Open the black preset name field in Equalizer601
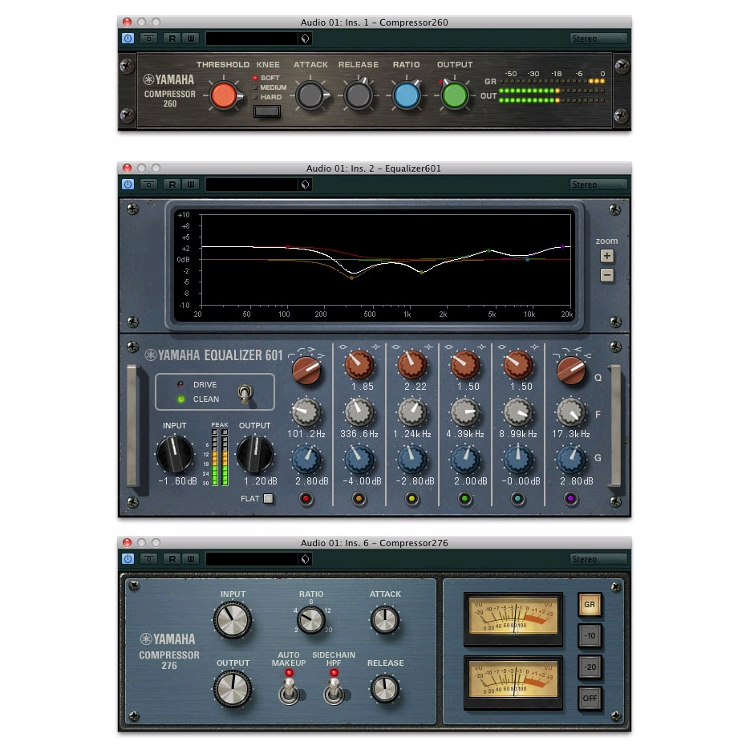The image size is (750, 750). coord(253,184)
